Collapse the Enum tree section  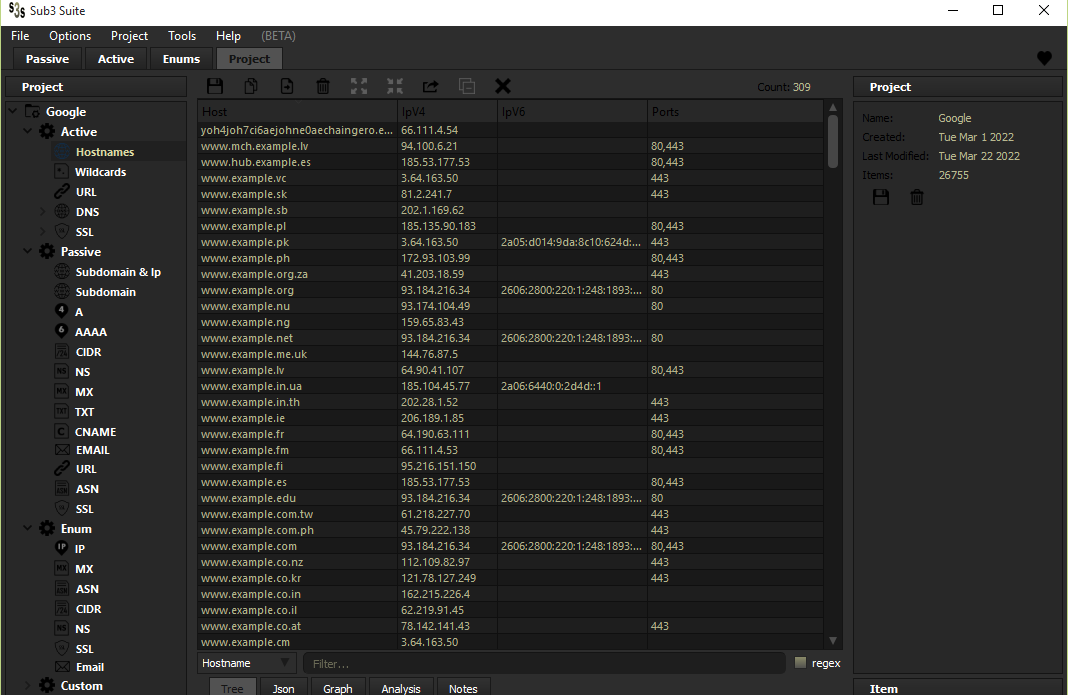tap(27, 528)
